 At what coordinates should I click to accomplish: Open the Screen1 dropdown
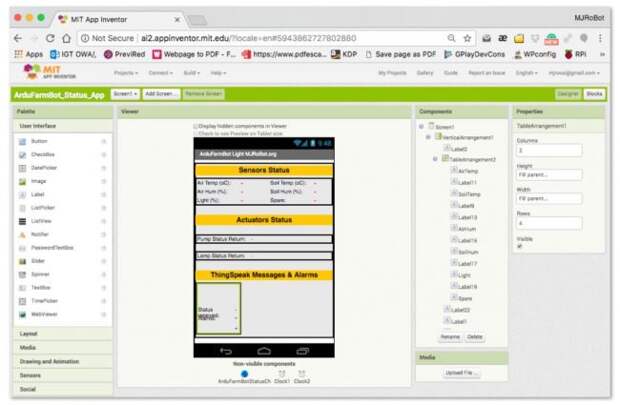pyautogui.click(x=125, y=94)
